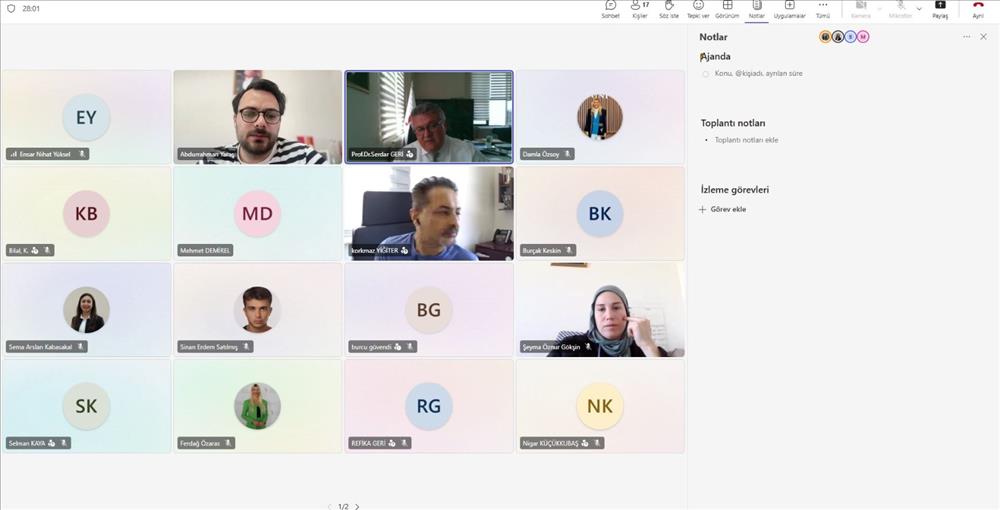This screenshot has height=510, width=1000.
Task: Toggle the Kamera button
Action: point(860,9)
